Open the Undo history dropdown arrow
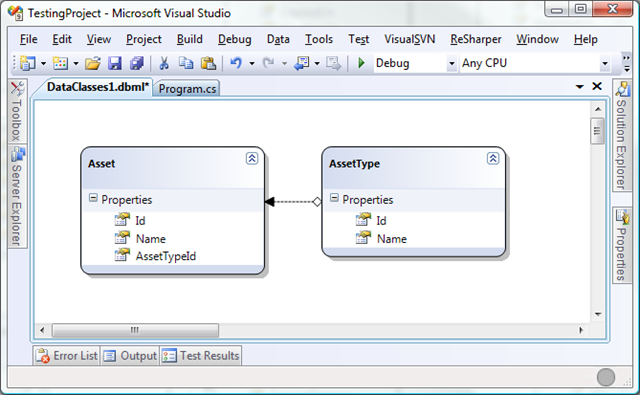640x395 pixels. point(252,64)
